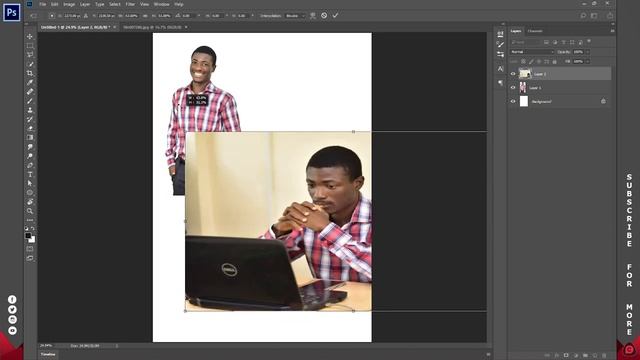Screen dimensions: 640x360
Task: Open the Image menu
Action: pyautogui.click(x=69, y=4)
